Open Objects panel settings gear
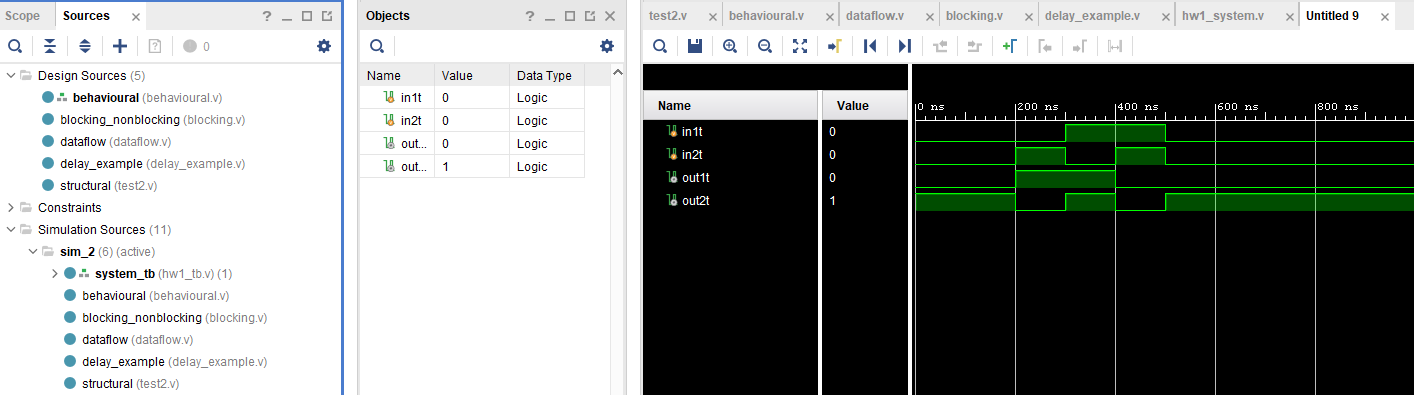Viewport: 1414px width, 395px height. click(x=606, y=46)
